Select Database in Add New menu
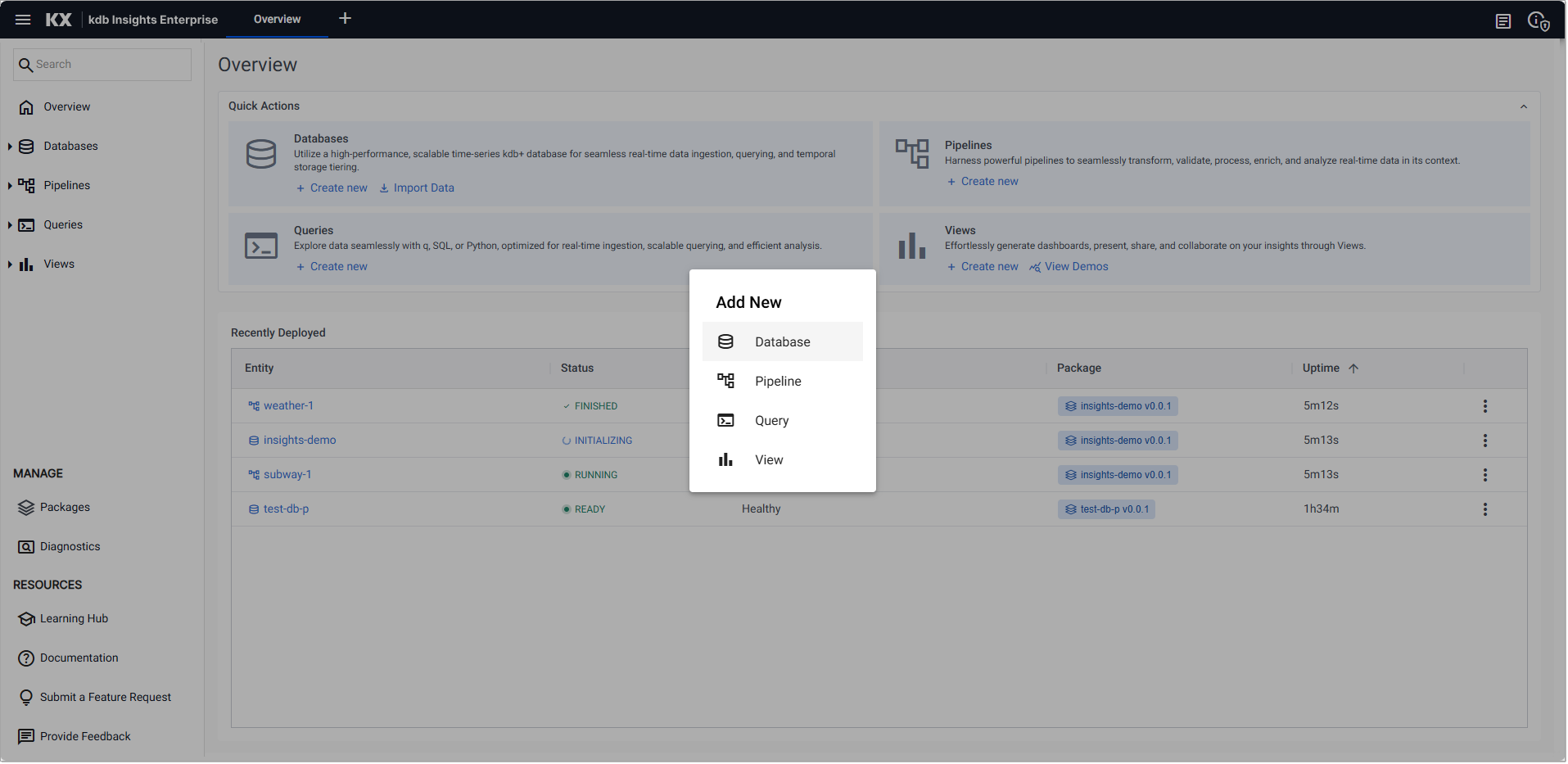Screen dimensions: 1568x764 (782, 342)
